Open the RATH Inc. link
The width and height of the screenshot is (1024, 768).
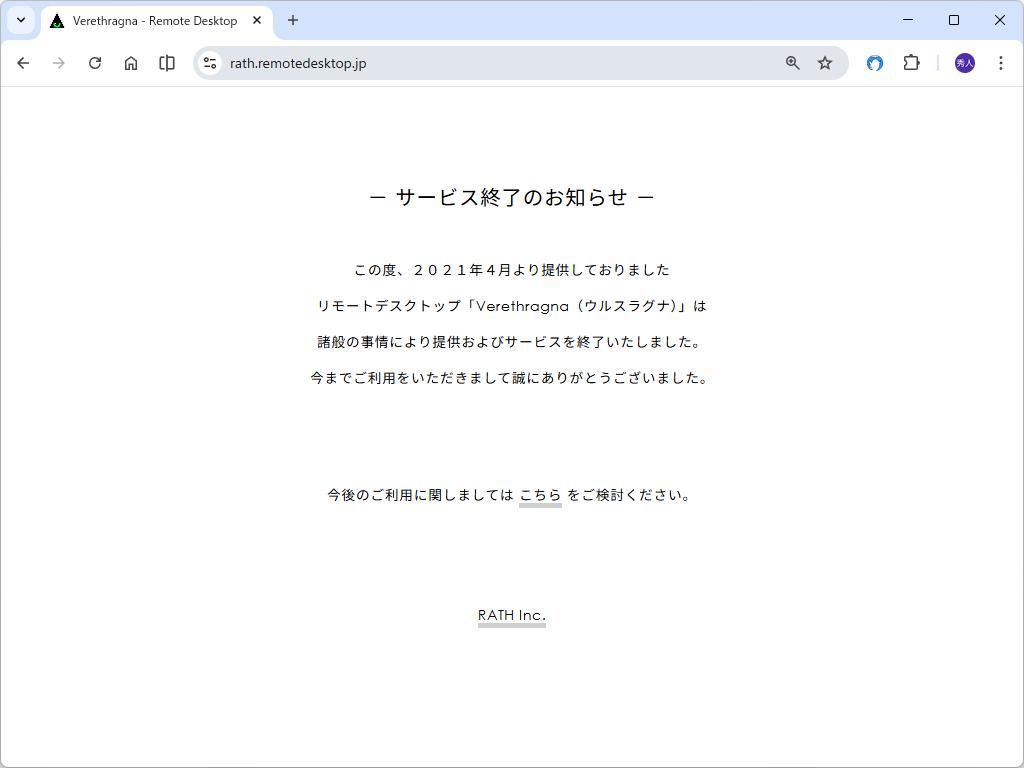[511, 616]
